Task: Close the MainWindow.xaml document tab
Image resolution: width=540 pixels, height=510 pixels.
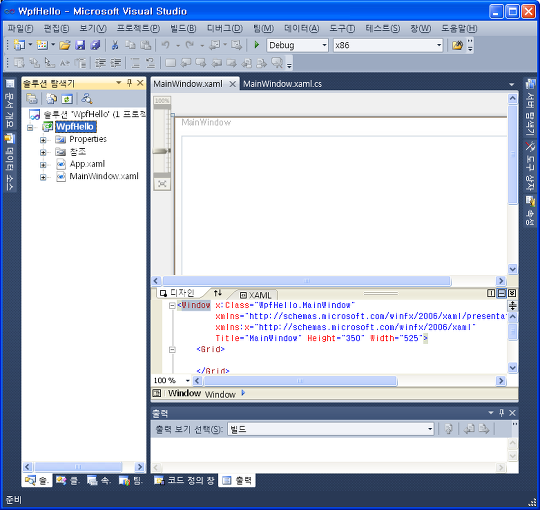Action: pyautogui.click(x=232, y=84)
